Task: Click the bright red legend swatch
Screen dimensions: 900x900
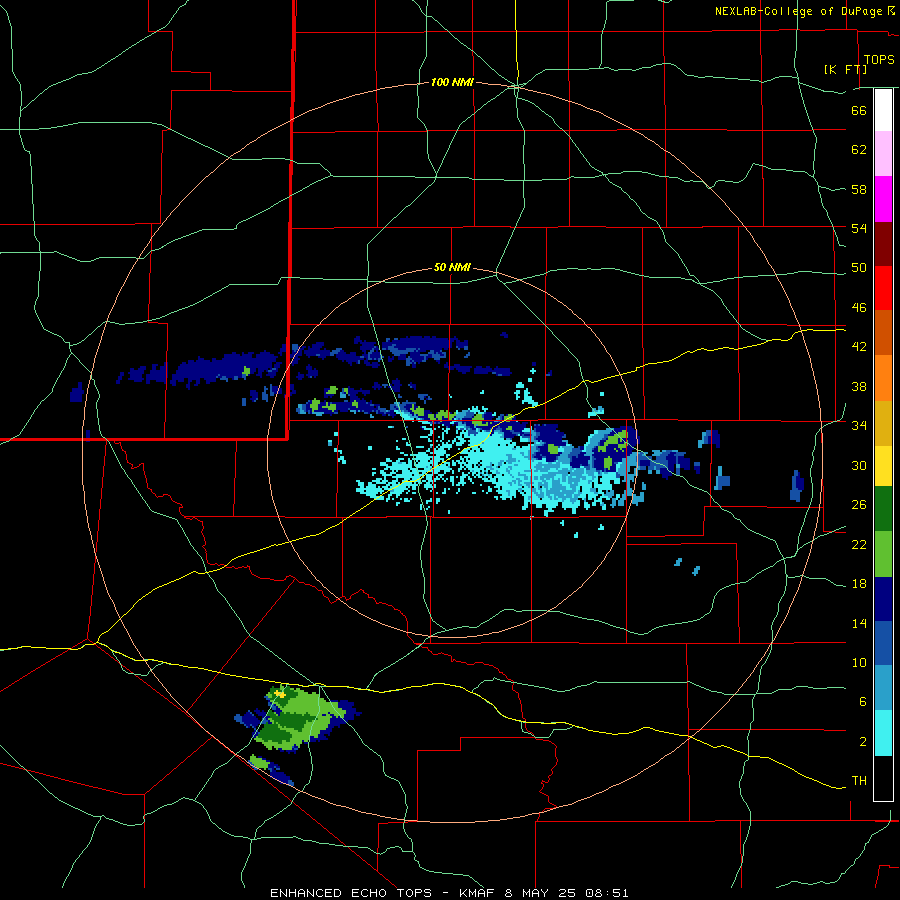Action: pos(883,288)
